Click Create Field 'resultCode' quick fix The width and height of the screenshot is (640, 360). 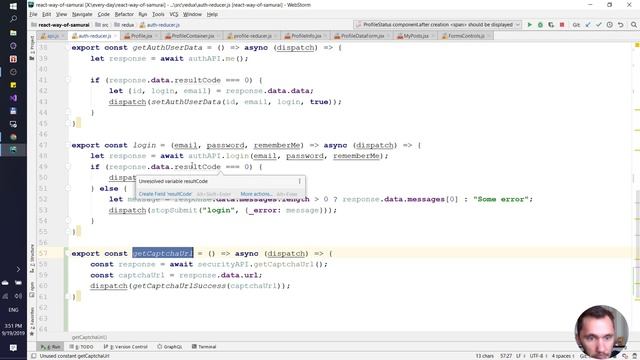165,194
